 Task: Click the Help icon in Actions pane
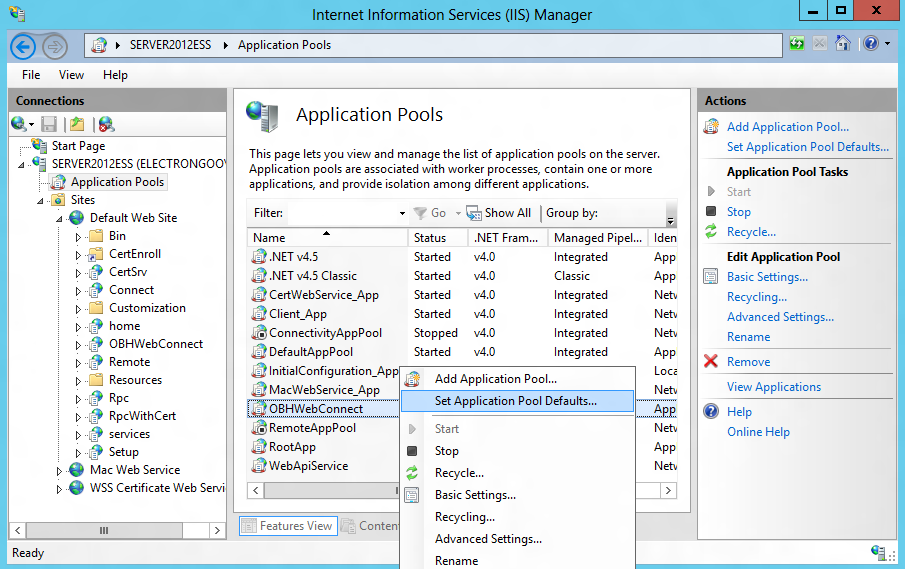click(x=711, y=411)
